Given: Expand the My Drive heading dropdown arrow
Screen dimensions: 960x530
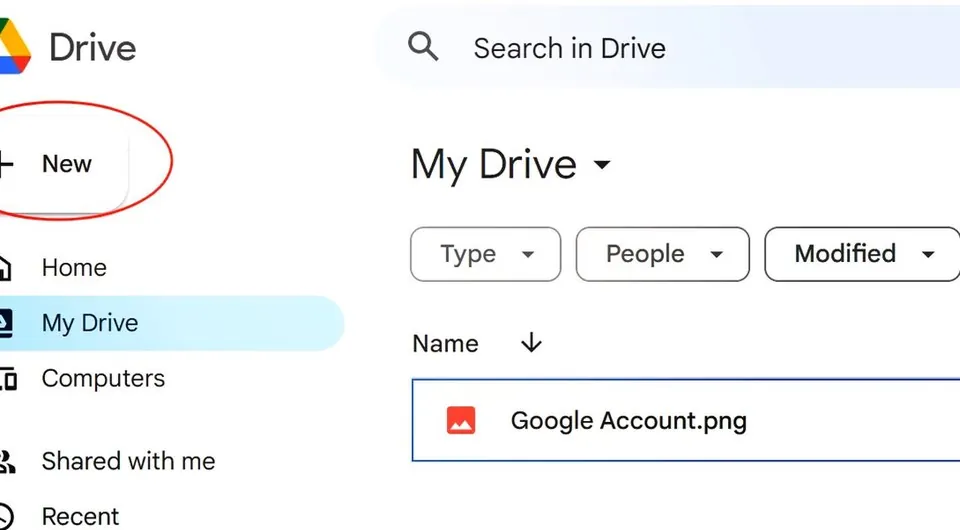Looking at the screenshot, I should click(x=602, y=164).
